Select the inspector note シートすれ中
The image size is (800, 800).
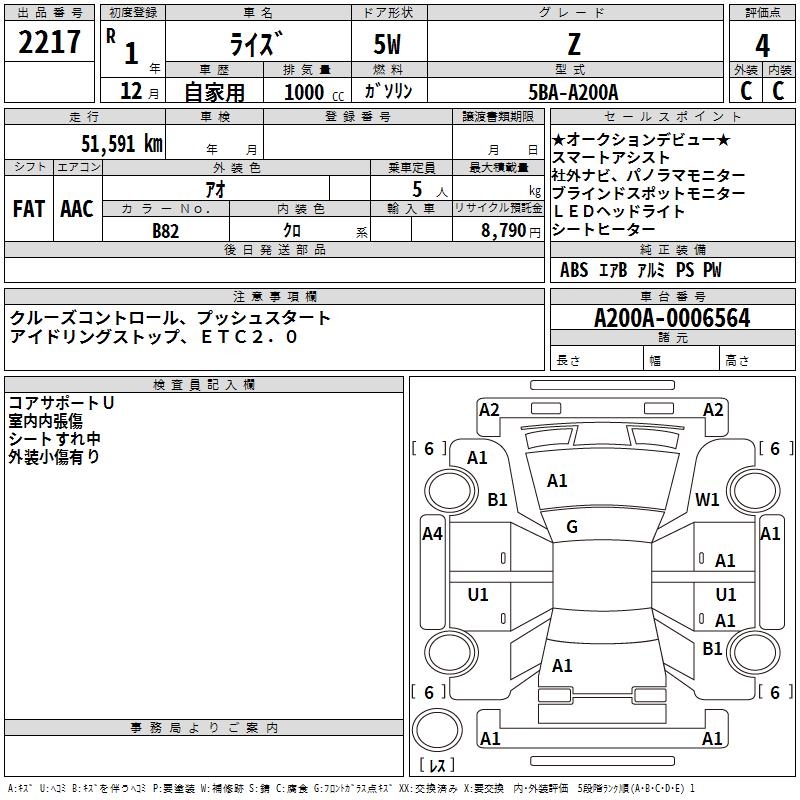click(x=55, y=438)
